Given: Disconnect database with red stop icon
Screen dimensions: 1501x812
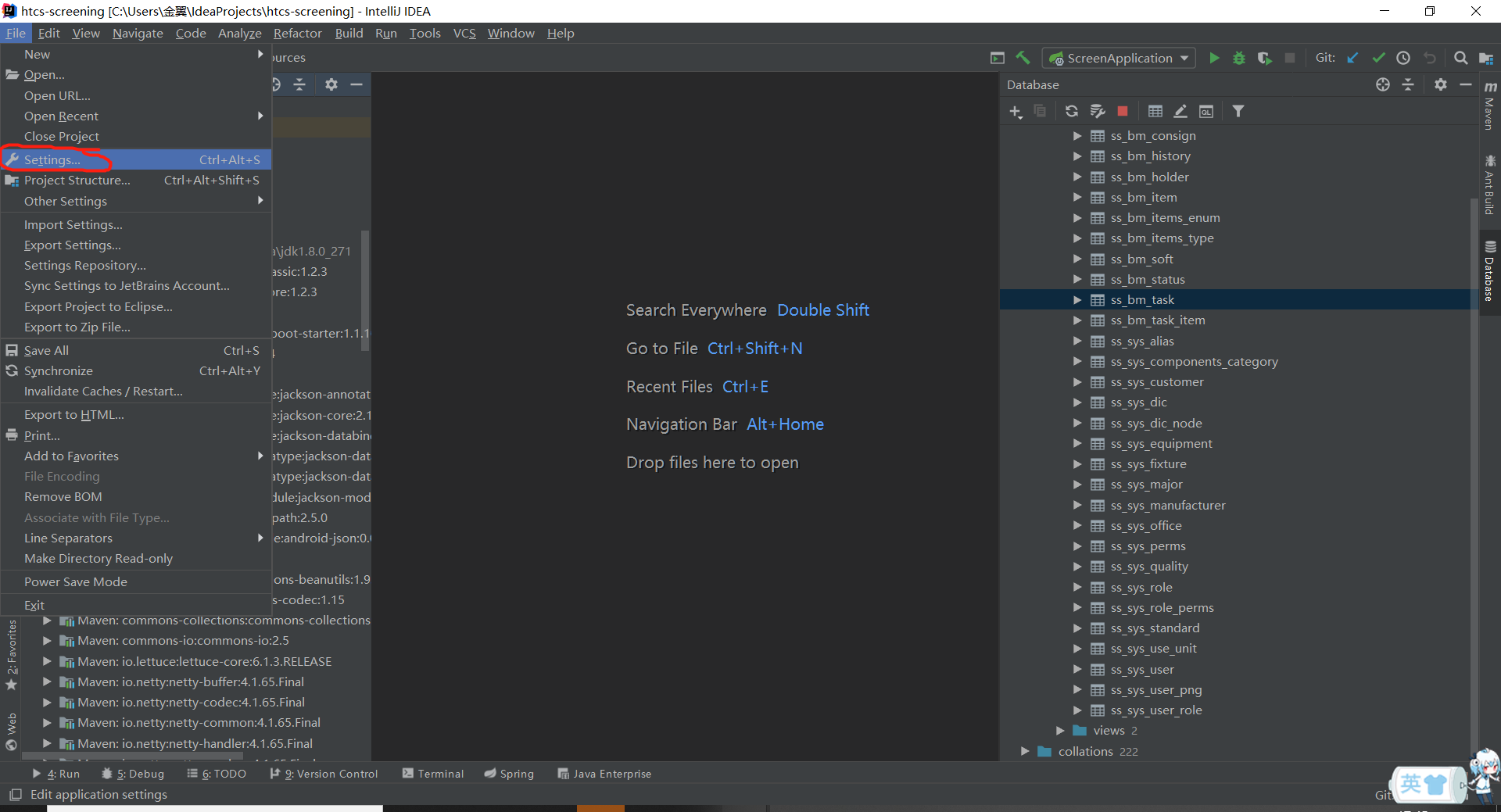Looking at the screenshot, I should pyautogui.click(x=1123, y=112).
